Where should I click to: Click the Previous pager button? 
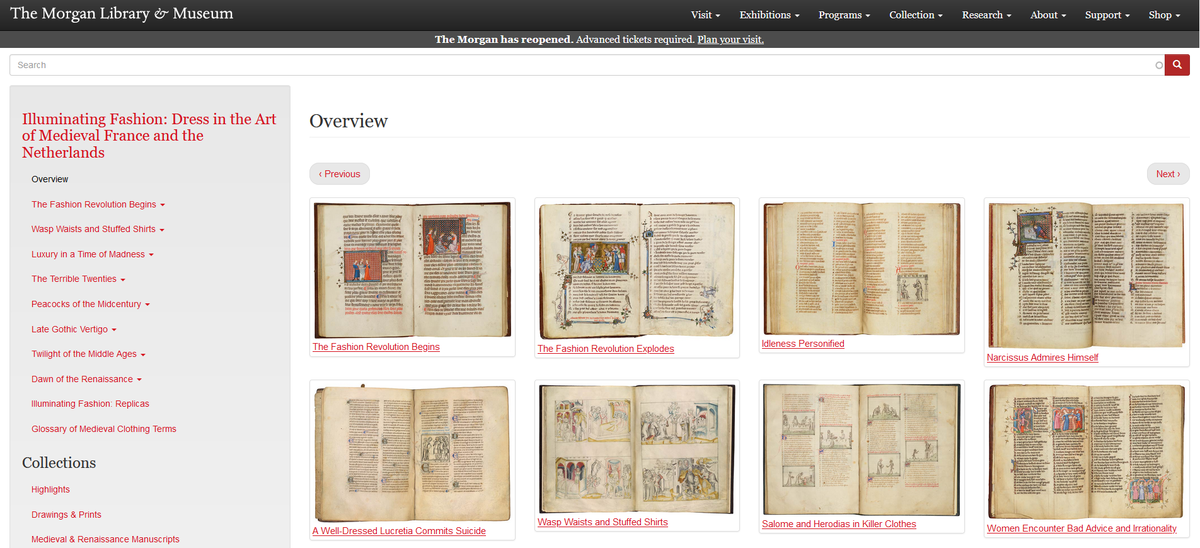pos(339,174)
